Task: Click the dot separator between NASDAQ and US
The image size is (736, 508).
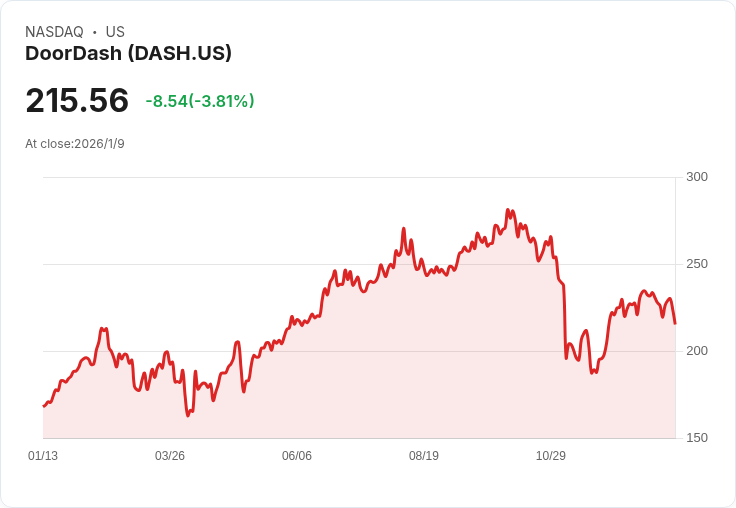Action: click(x=95, y=32)
